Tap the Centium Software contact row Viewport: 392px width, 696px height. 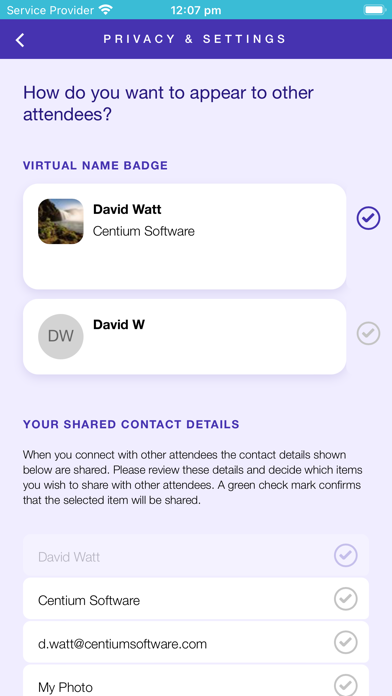(196, 598)
